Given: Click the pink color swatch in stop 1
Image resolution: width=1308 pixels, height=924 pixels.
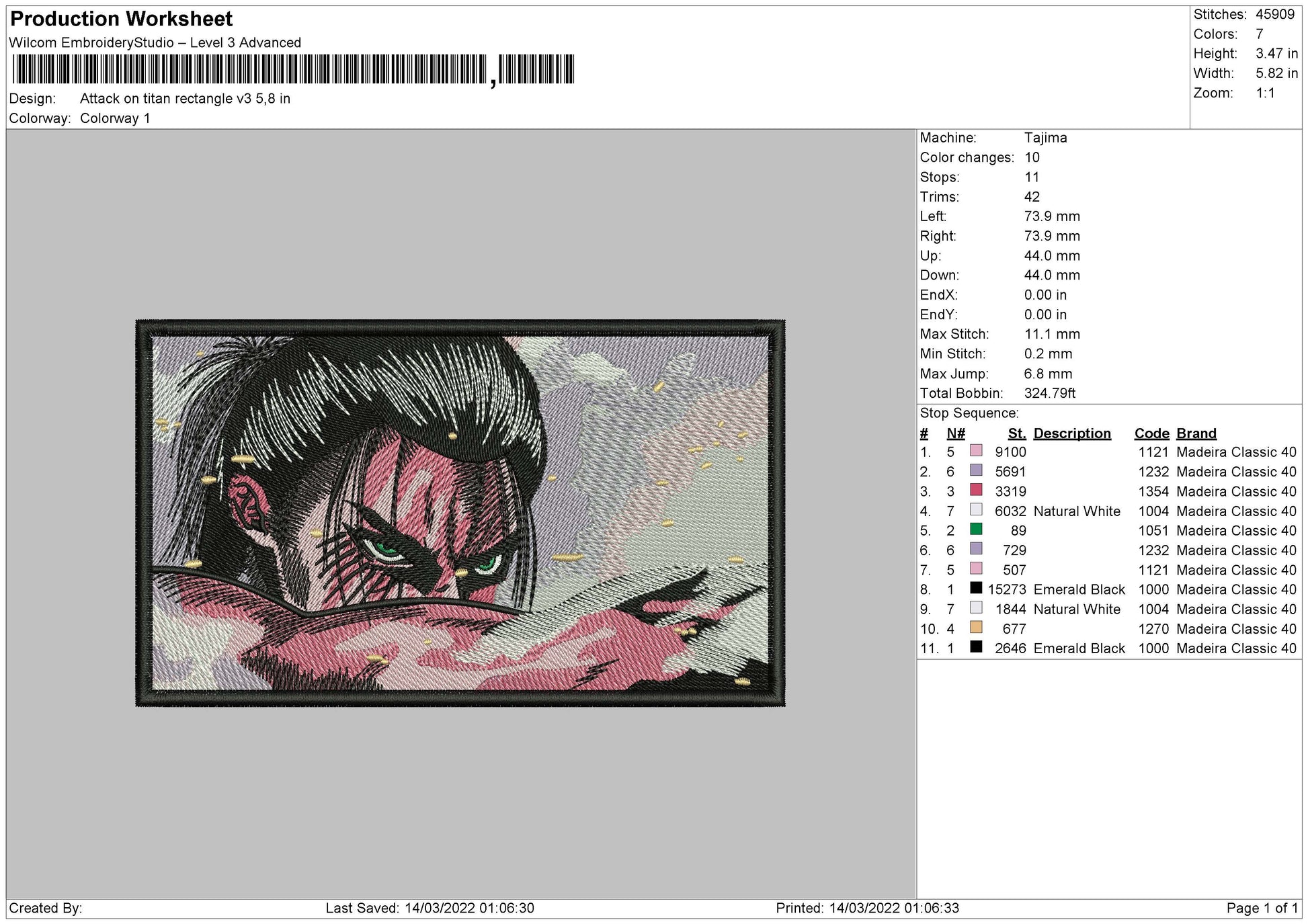Looking at the screenshot, I should click(x=976, y=450).
